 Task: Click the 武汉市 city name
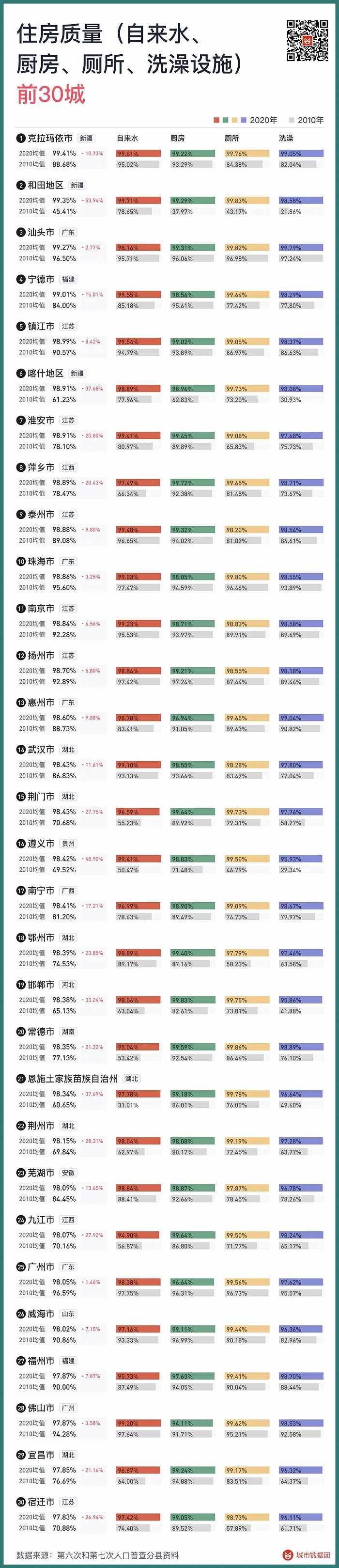tap(41, 749)
